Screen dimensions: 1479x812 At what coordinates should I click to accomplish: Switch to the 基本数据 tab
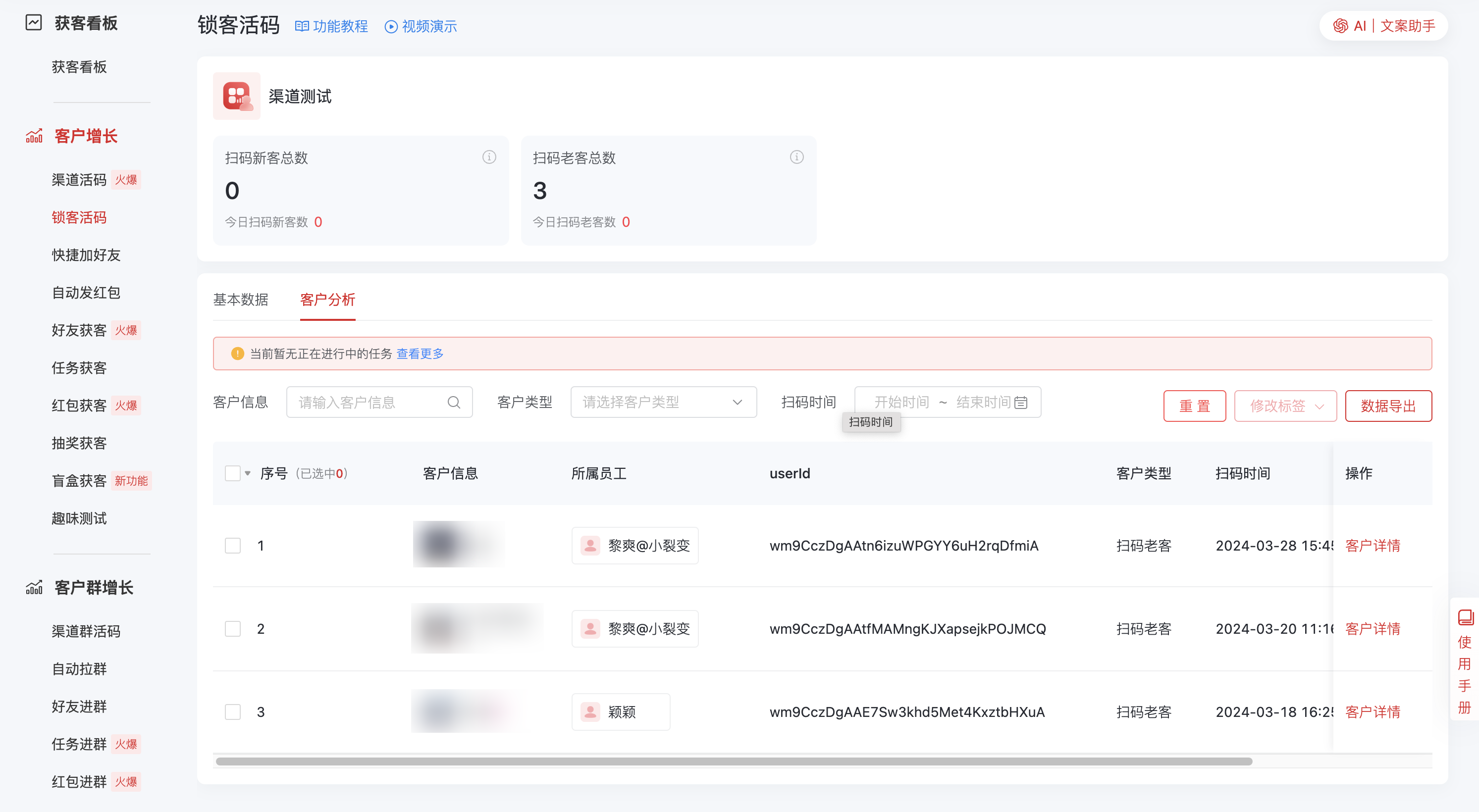(x=241, y=300)
